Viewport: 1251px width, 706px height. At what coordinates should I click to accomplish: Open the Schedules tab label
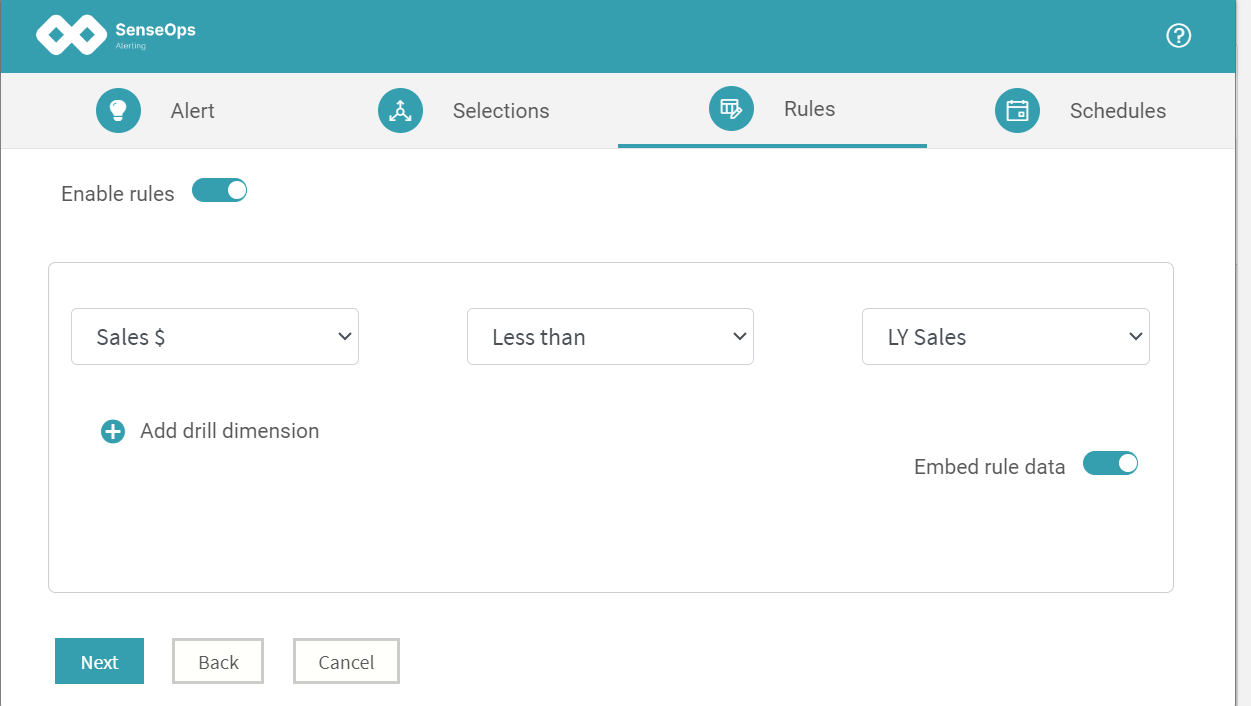(1117, 111)
